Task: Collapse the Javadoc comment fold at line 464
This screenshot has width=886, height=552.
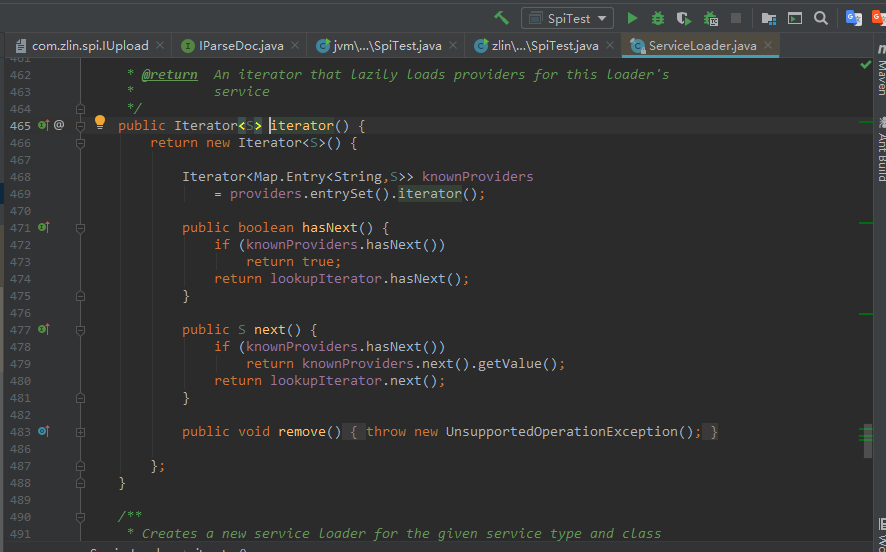Action: click(80, 108)
